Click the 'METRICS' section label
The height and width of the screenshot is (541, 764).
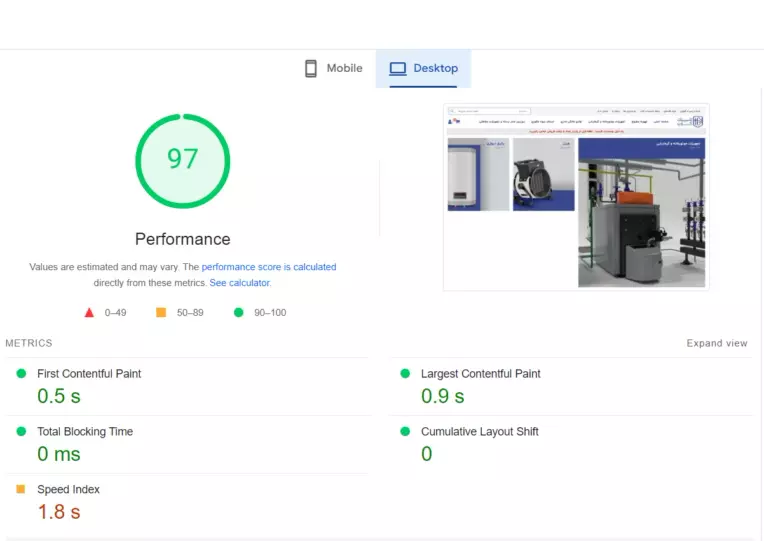29,343
